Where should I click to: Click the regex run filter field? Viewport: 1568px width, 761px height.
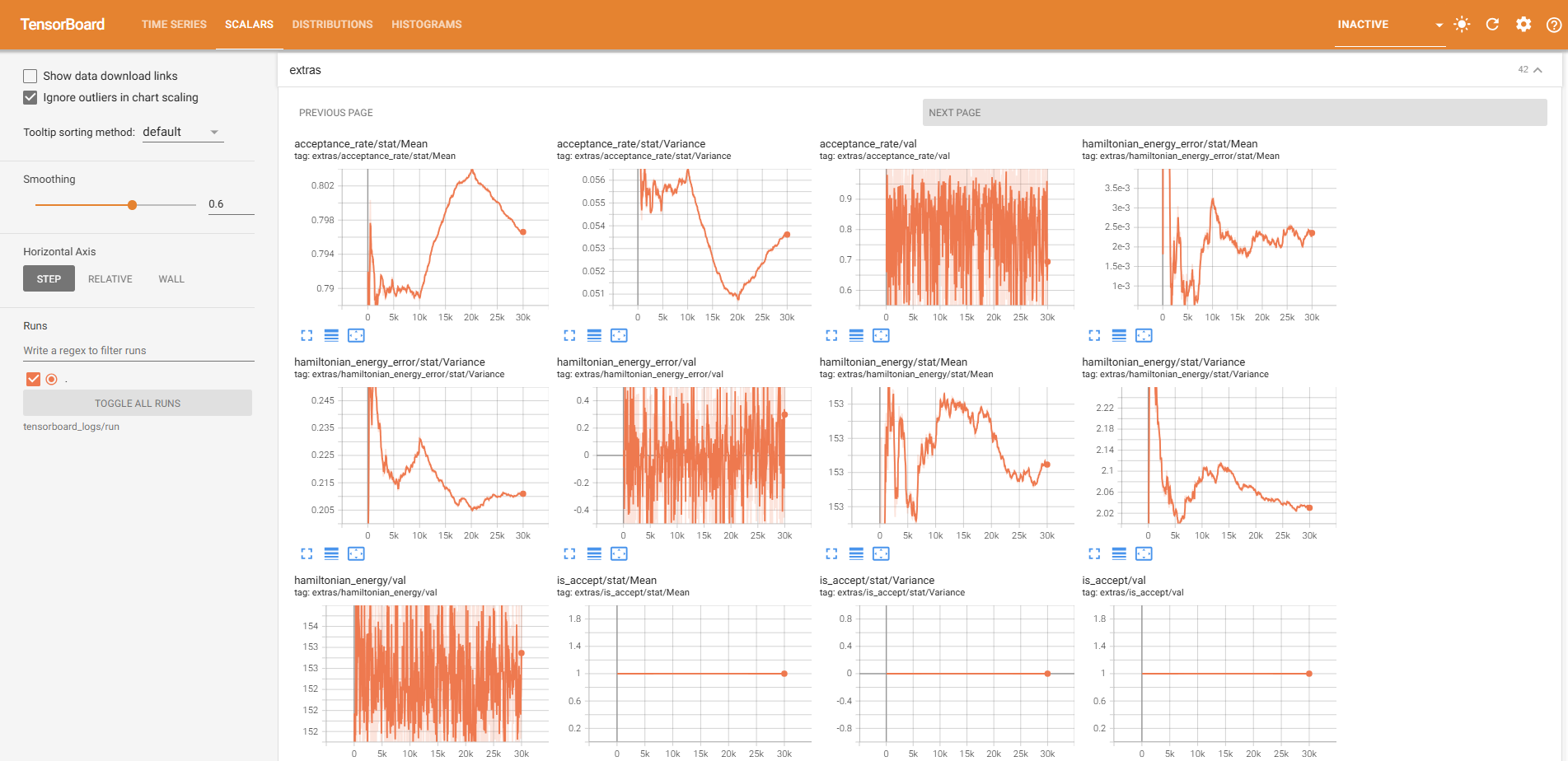pyautogui.click(x=138, y=351)
